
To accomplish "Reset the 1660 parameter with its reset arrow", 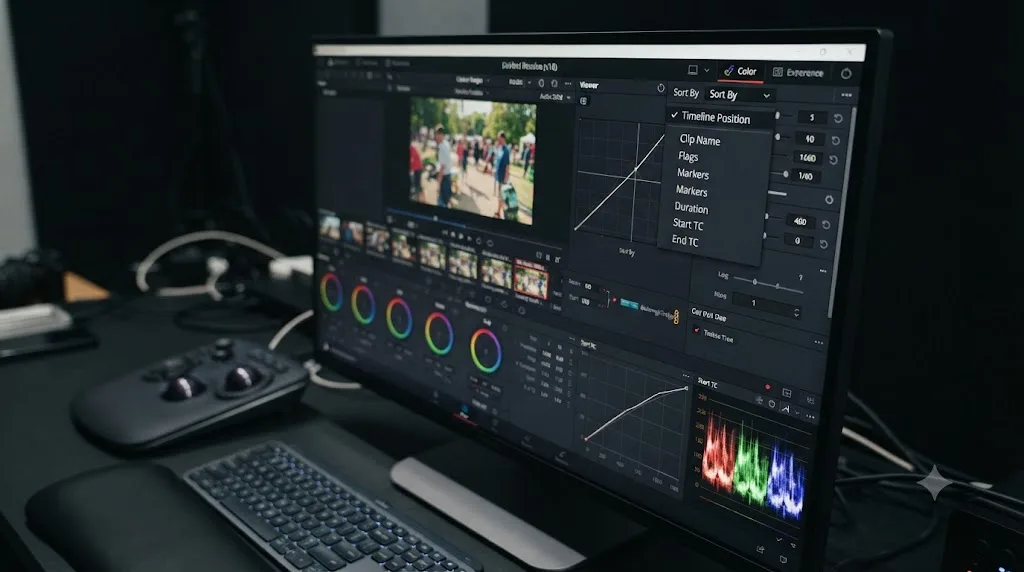I will pos(833,159).
